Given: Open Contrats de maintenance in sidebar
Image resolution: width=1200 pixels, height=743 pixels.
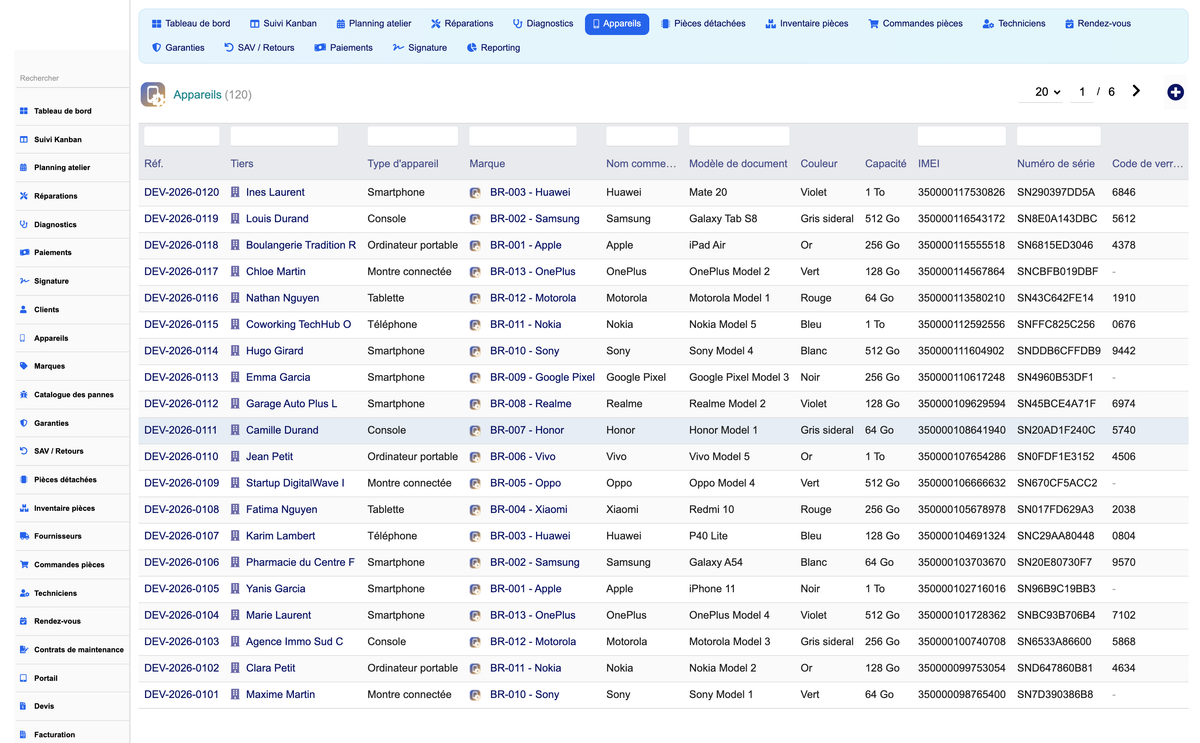Looking at the screenshot, I should click(x=79, y=650).
